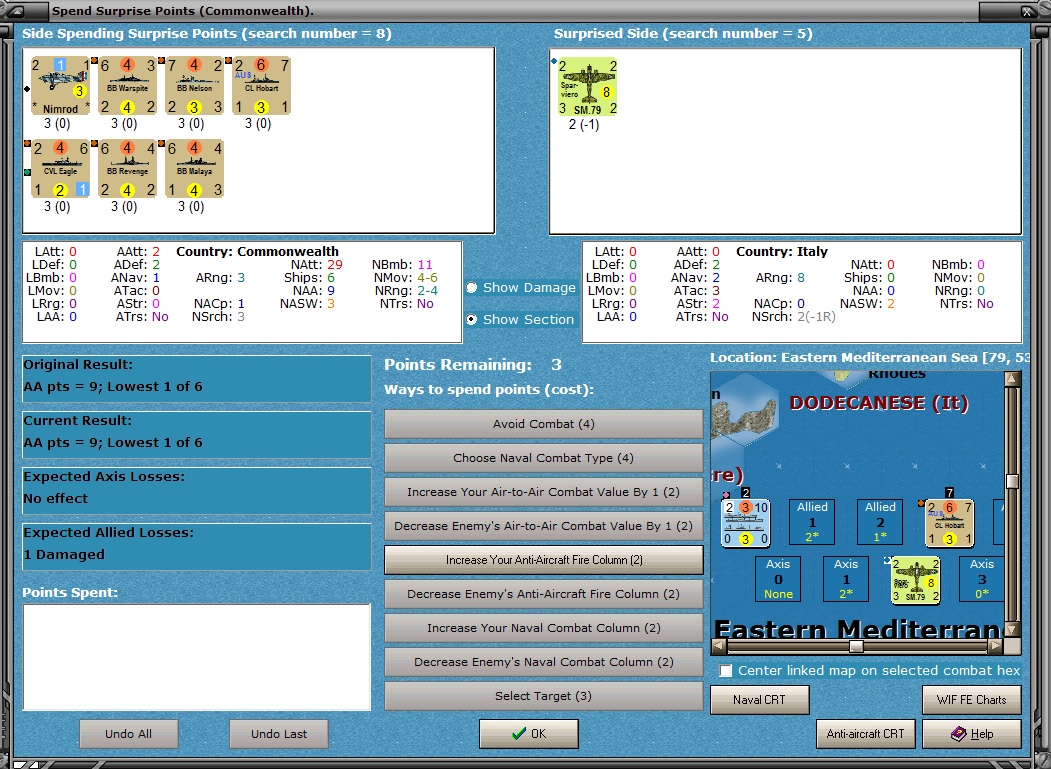Select the Show Section radio button
The height and width of the screenshot is (769, 1051).
[x=472, y=319]
